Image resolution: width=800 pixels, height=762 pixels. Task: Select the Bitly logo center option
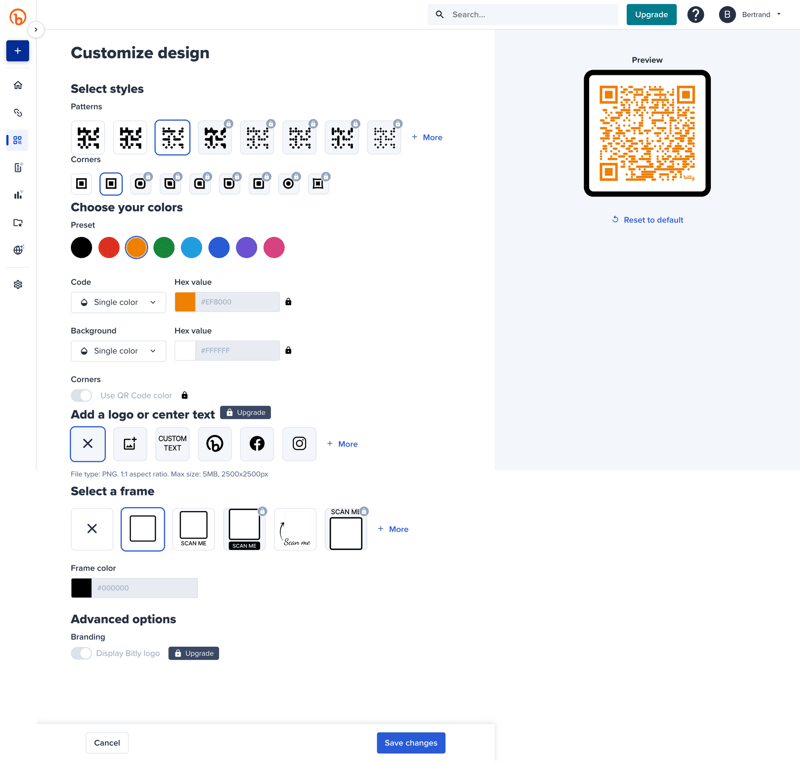pyautogui.click(x=214, y=443)
